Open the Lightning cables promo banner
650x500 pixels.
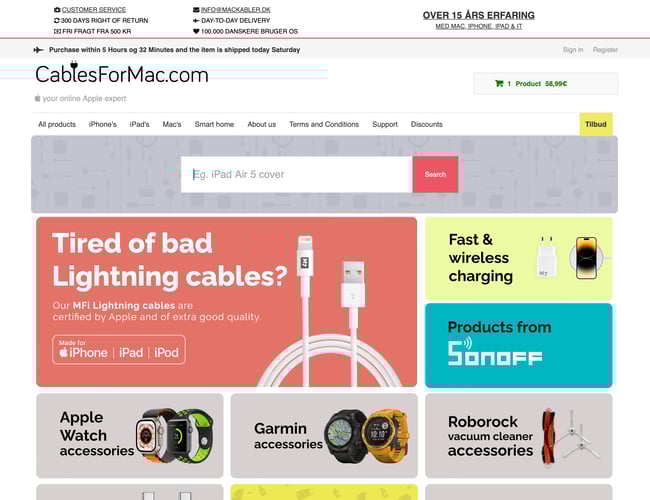click(226, 302)
